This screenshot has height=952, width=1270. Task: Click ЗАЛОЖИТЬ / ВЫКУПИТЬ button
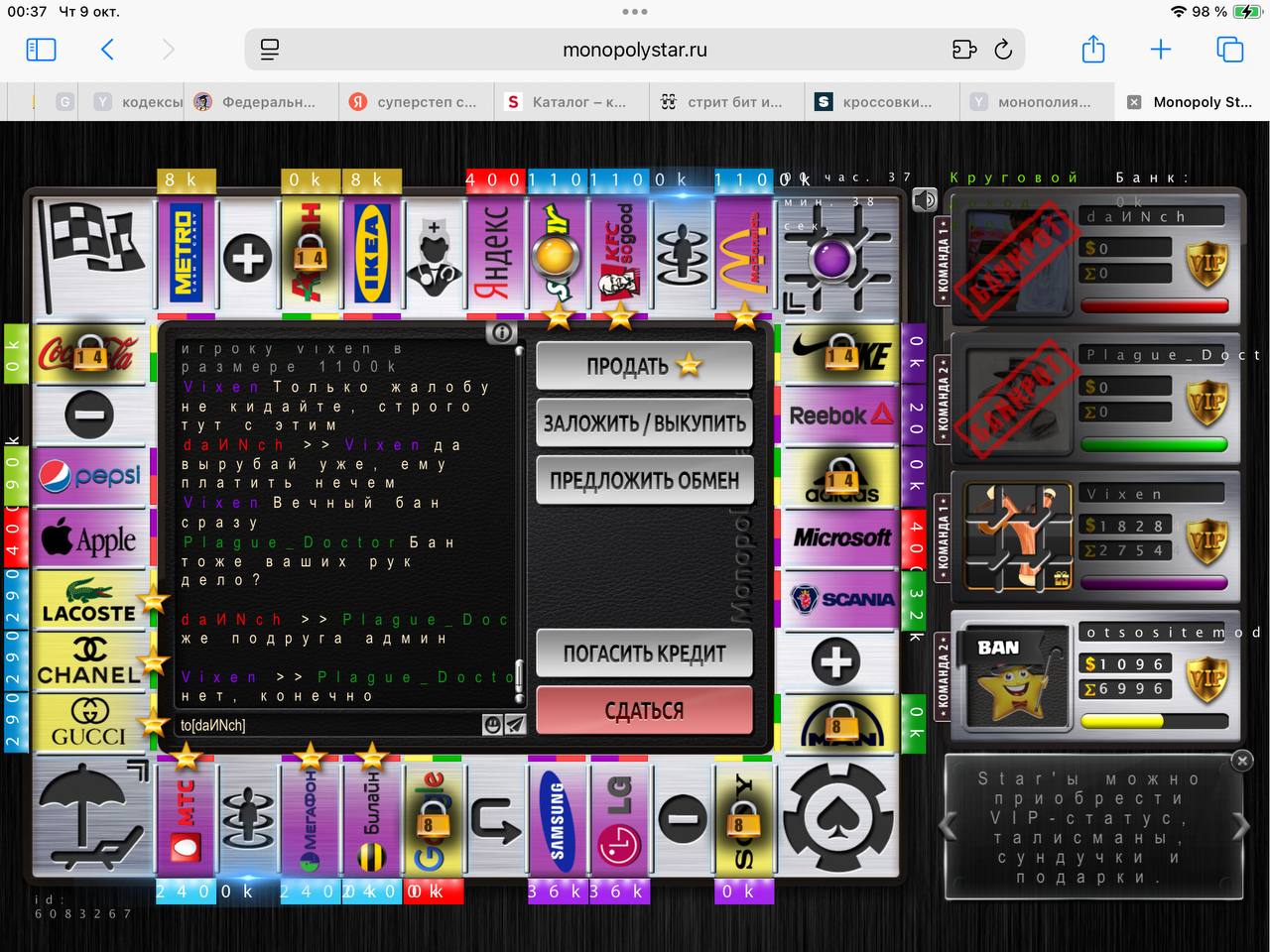tap(644, 423)
